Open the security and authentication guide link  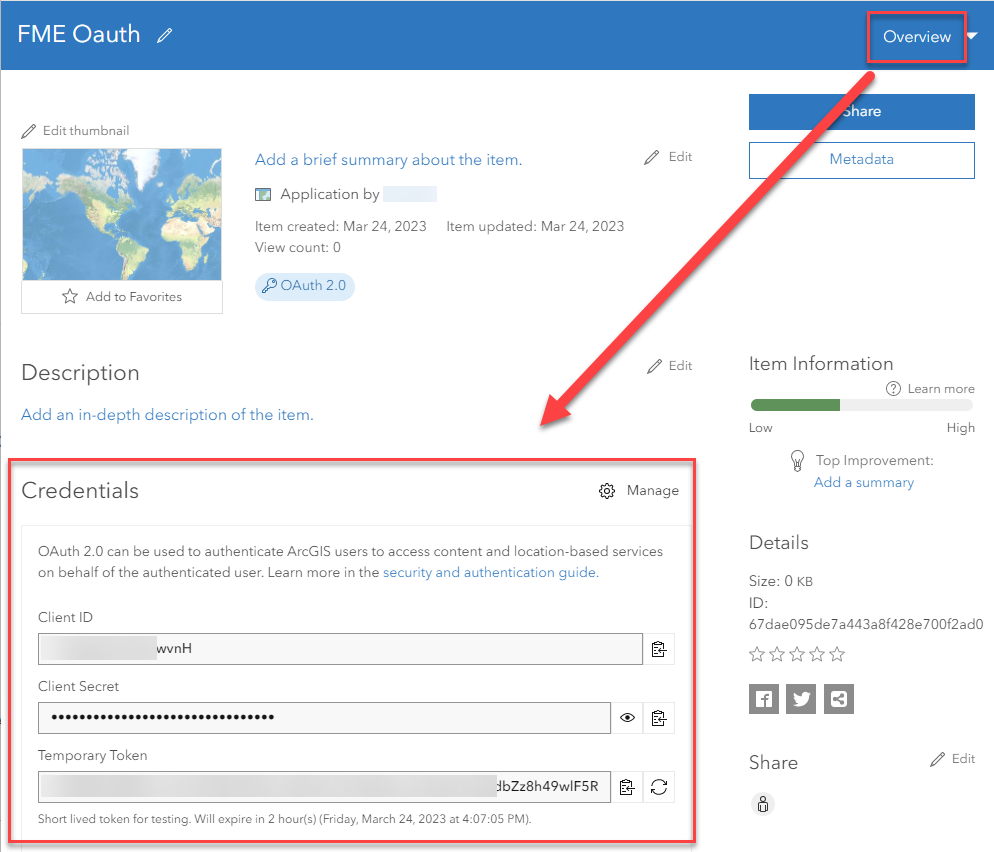point(490,573)
